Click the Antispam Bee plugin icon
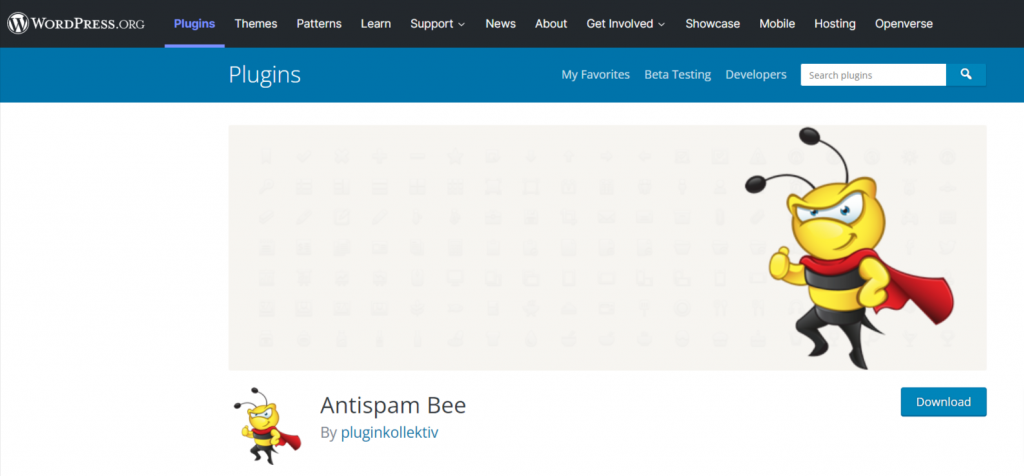The width and height of the screenshot is (1024, 476). pos(266,426)
